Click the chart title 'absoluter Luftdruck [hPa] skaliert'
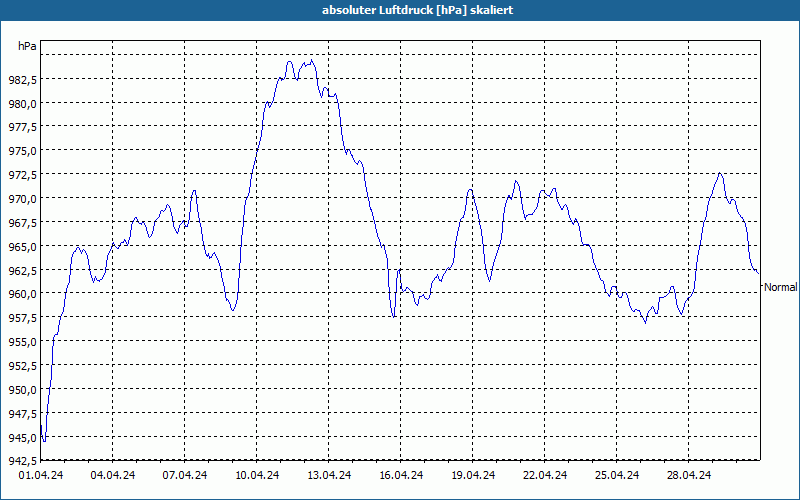This screenshot has width=800, height=500. click(x=417, y=10)
